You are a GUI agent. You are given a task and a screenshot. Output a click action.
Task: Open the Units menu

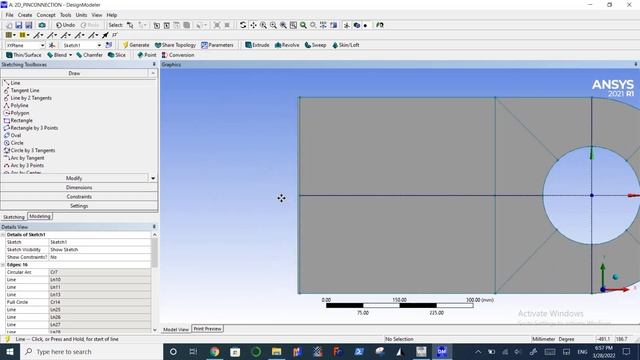pos(81,15)
